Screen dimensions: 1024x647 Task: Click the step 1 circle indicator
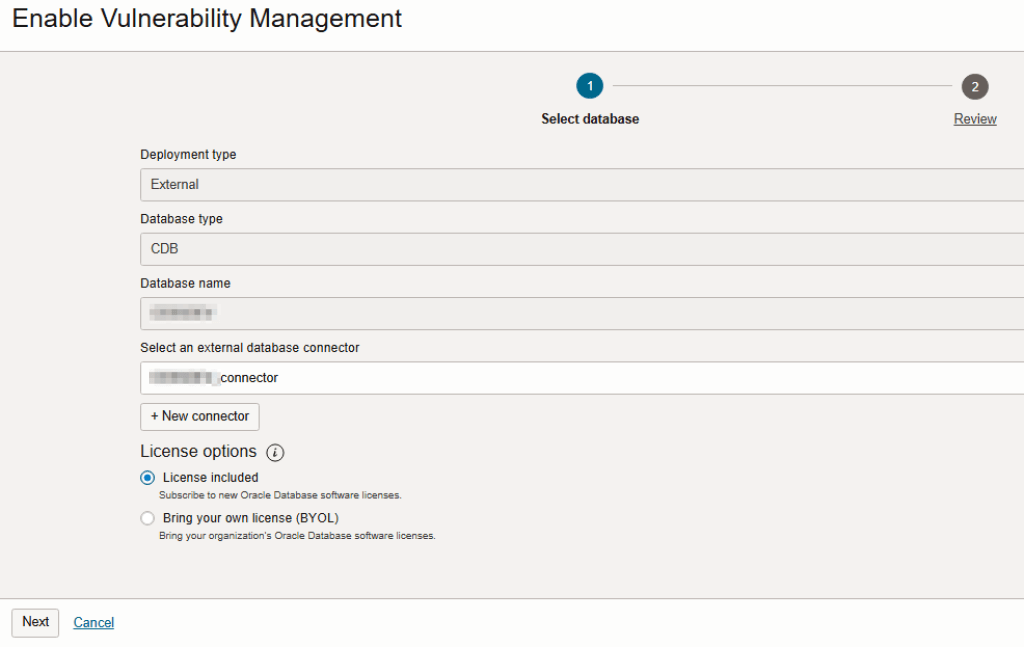click(589, 86)
